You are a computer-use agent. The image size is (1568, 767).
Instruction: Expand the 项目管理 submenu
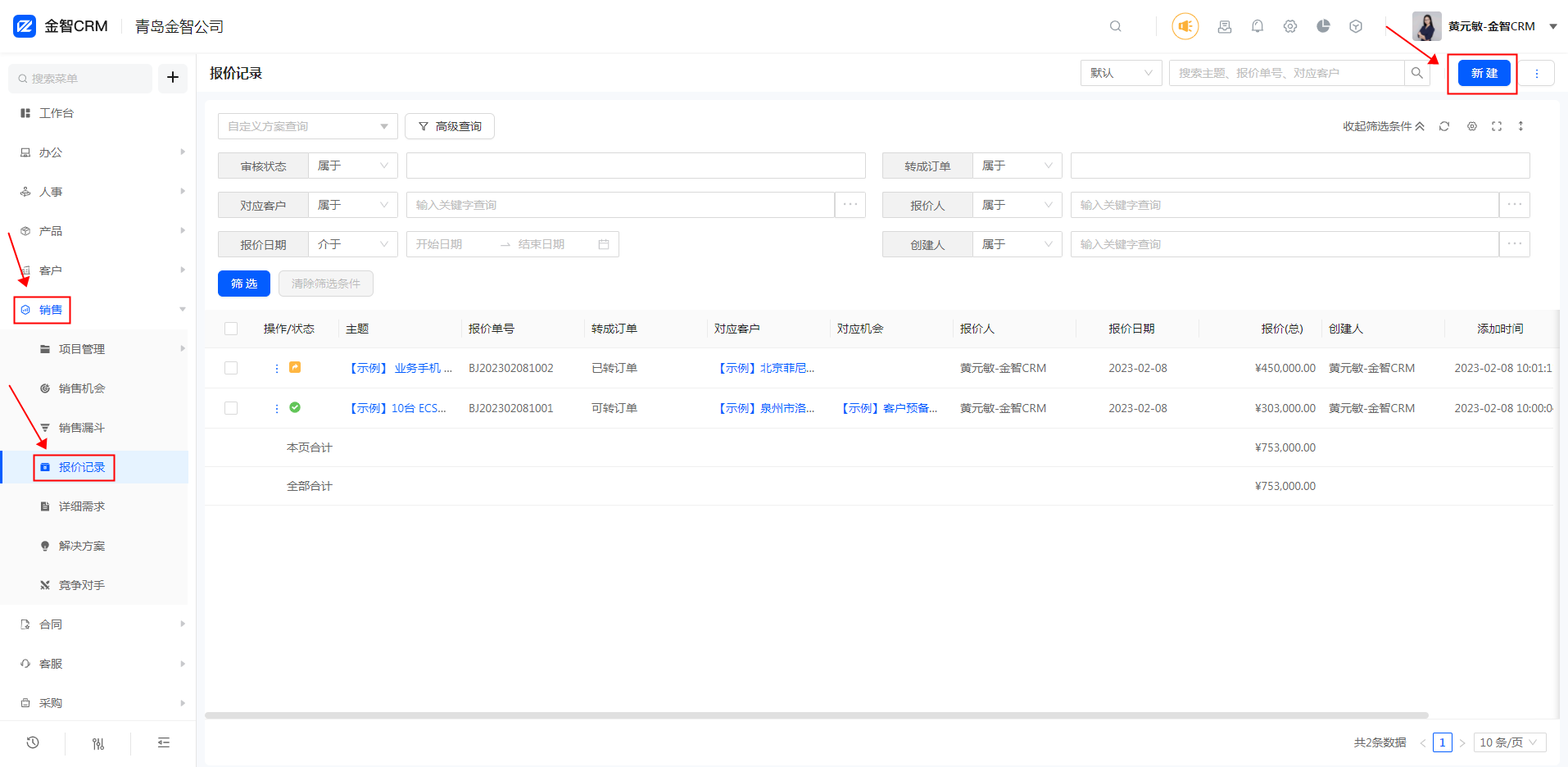click(94, 349)
